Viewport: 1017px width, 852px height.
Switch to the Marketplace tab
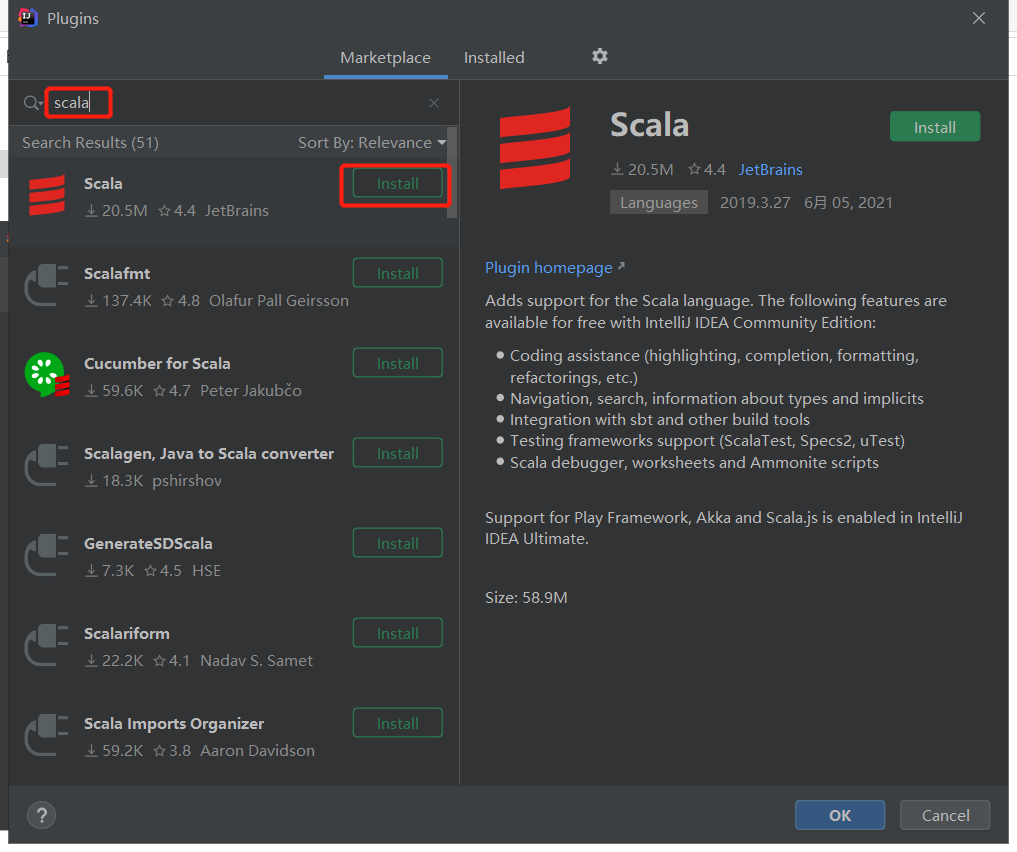pyautogui.click(x=385, y=58)
